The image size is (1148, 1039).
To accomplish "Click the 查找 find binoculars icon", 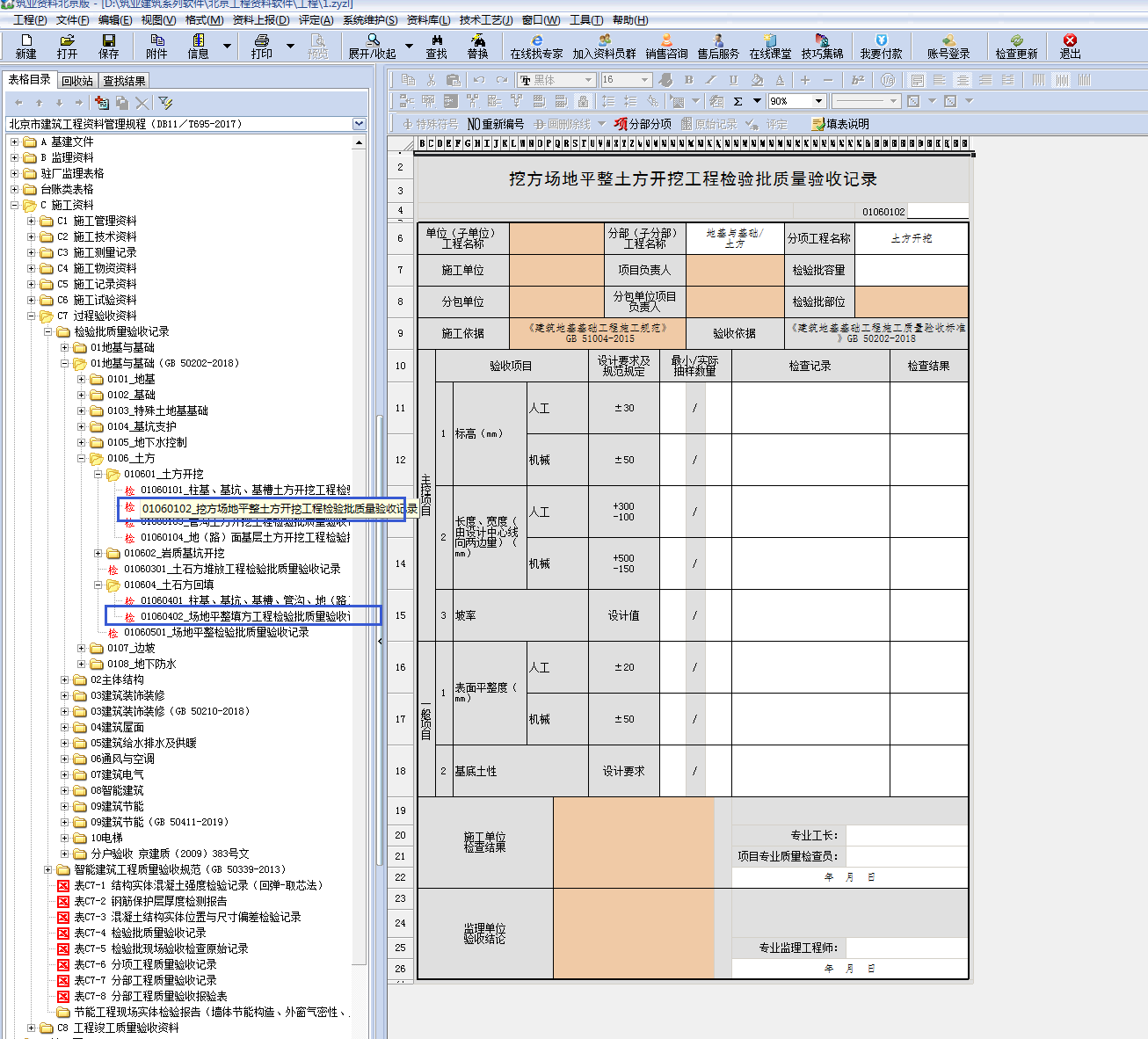I will click(x=437, y=46).
